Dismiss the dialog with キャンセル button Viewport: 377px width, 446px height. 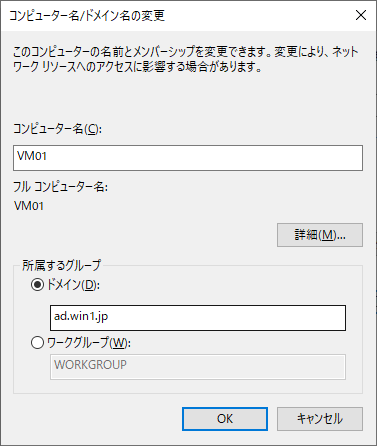(320, 419)
